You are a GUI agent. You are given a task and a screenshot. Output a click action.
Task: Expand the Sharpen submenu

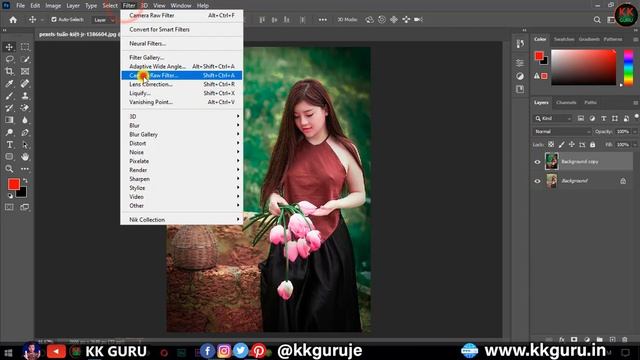point(182,179)
